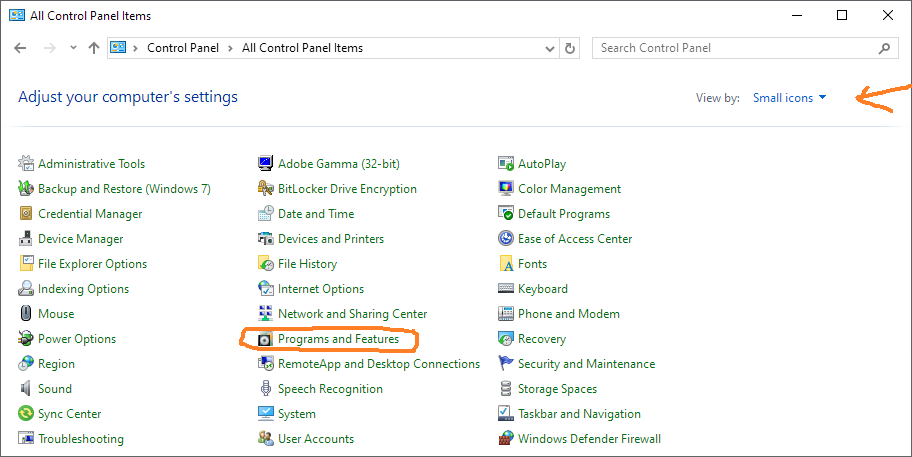Click the Fonts icon
912x457 pixels.
tap(506, 263)
